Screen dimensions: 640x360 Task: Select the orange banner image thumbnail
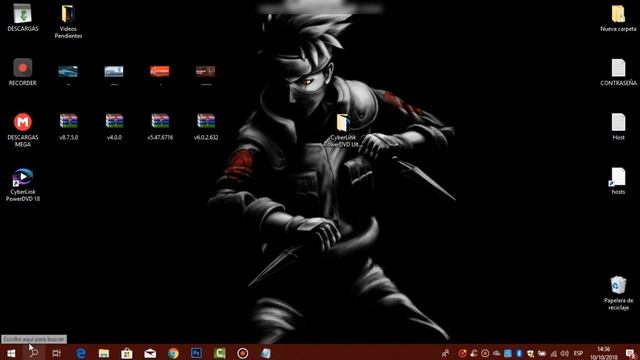point(160,71)
